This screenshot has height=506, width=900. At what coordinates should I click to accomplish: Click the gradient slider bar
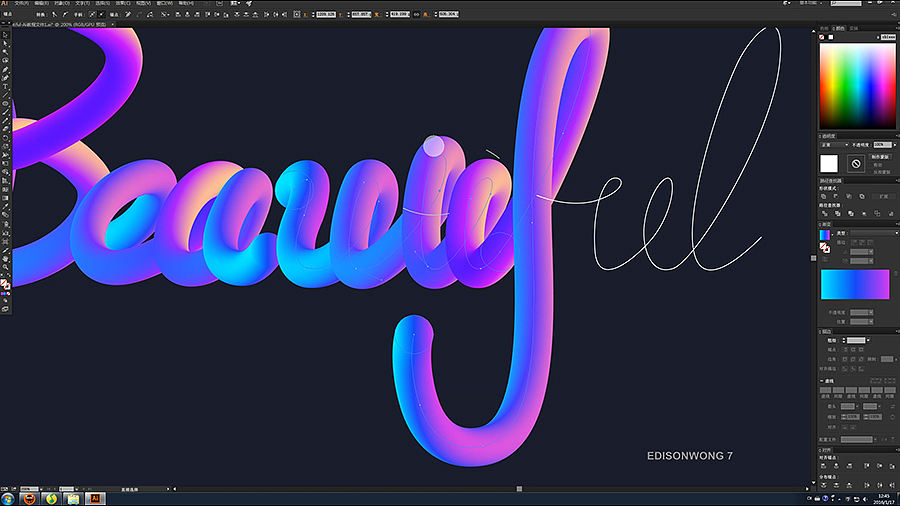[x=855, y=284]
